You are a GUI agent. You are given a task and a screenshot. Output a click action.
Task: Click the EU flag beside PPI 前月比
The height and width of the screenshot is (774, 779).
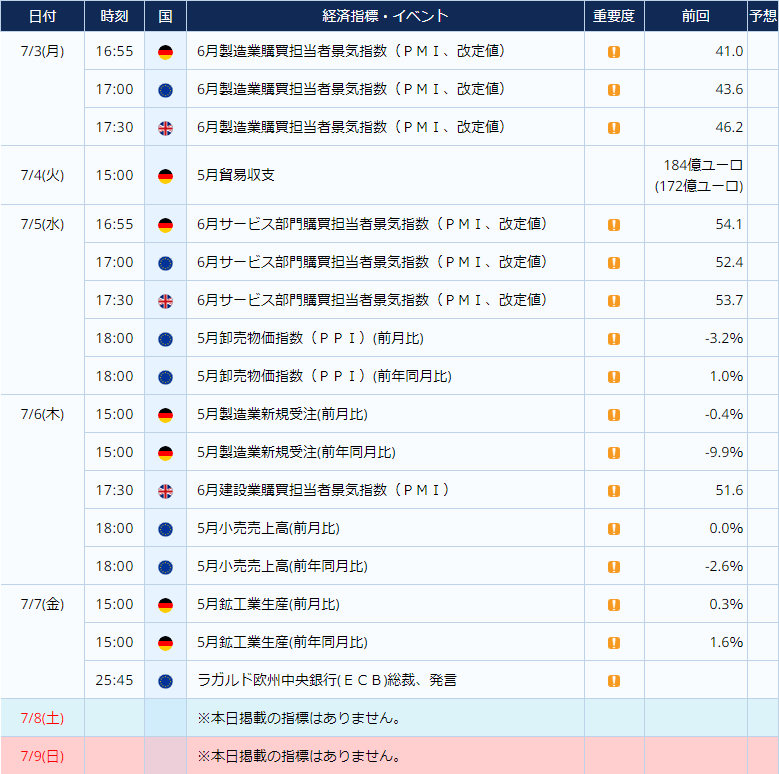coord(165,339)
